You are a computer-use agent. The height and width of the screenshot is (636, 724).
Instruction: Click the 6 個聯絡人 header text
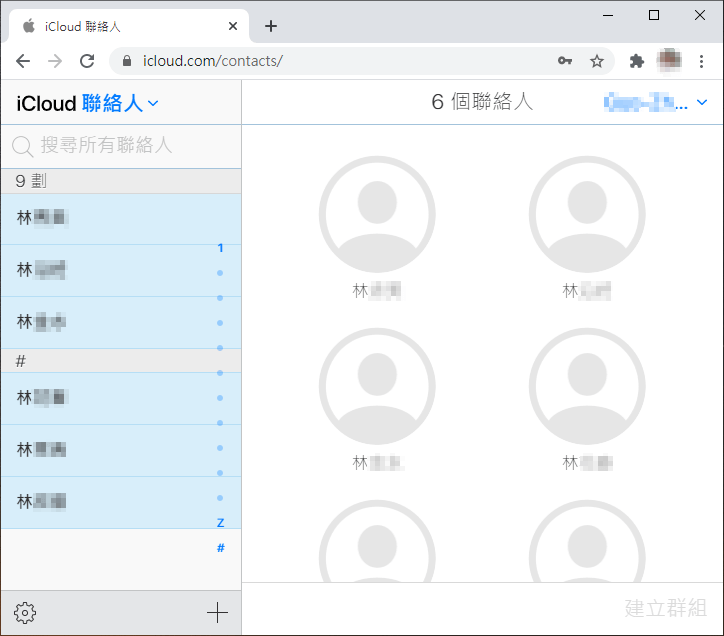click(x=482, y=102)
